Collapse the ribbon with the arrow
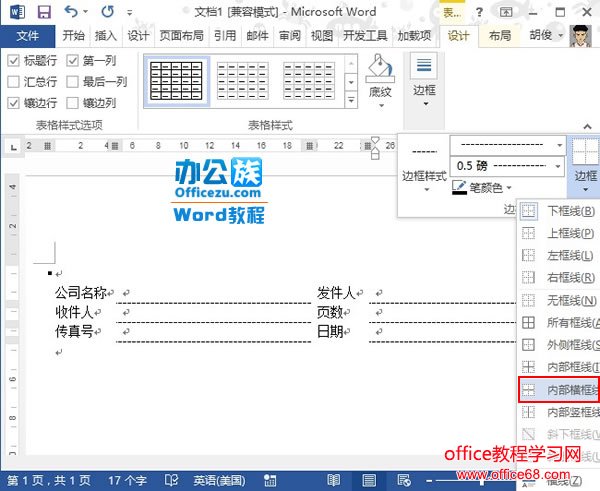Viewport: 600px width, 491px height. 587,126
